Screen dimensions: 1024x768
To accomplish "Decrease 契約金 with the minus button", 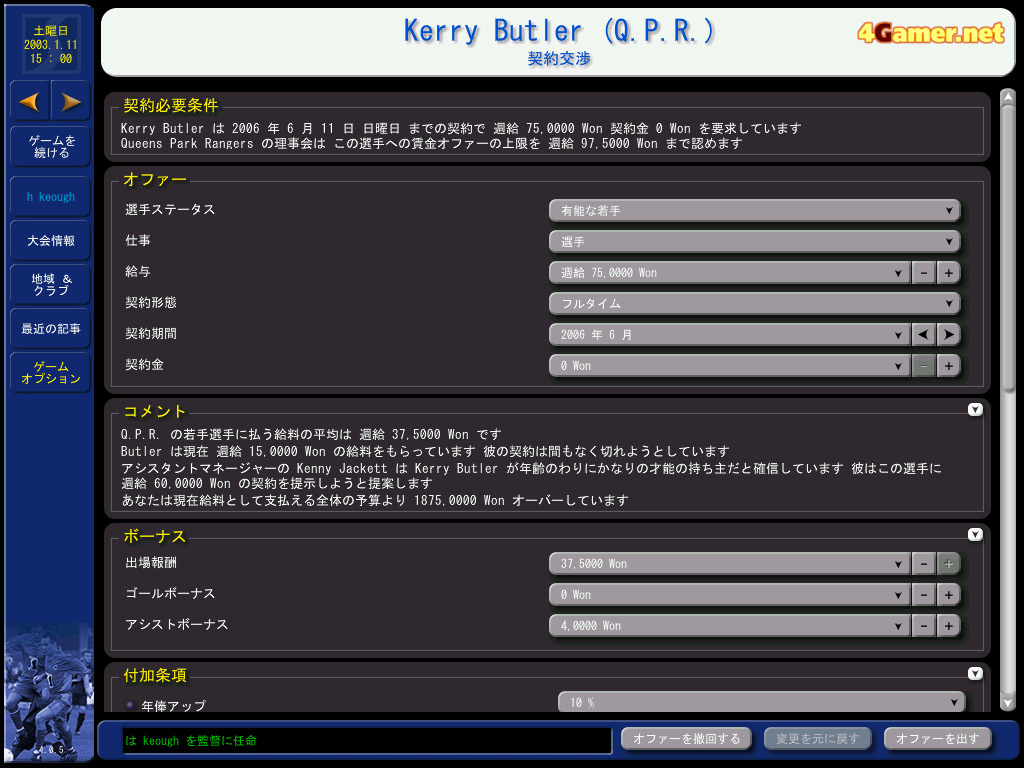I will [x=923, y=366].
